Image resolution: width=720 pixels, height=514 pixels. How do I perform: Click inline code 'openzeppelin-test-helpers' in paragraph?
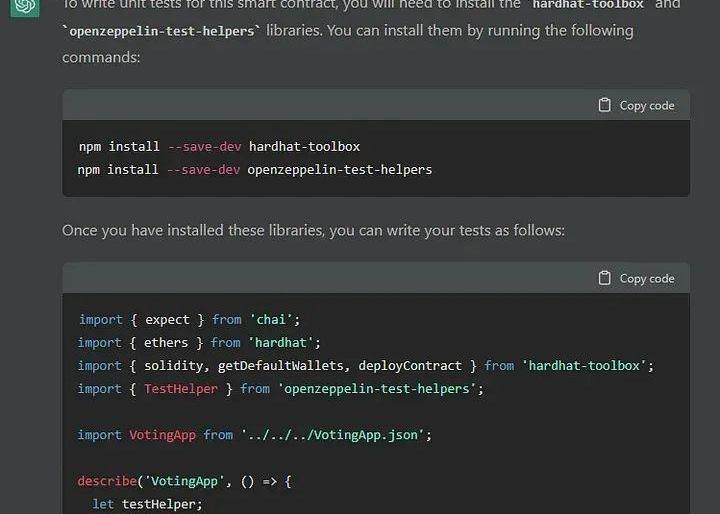pyautogui.click(x=161, y=31)
